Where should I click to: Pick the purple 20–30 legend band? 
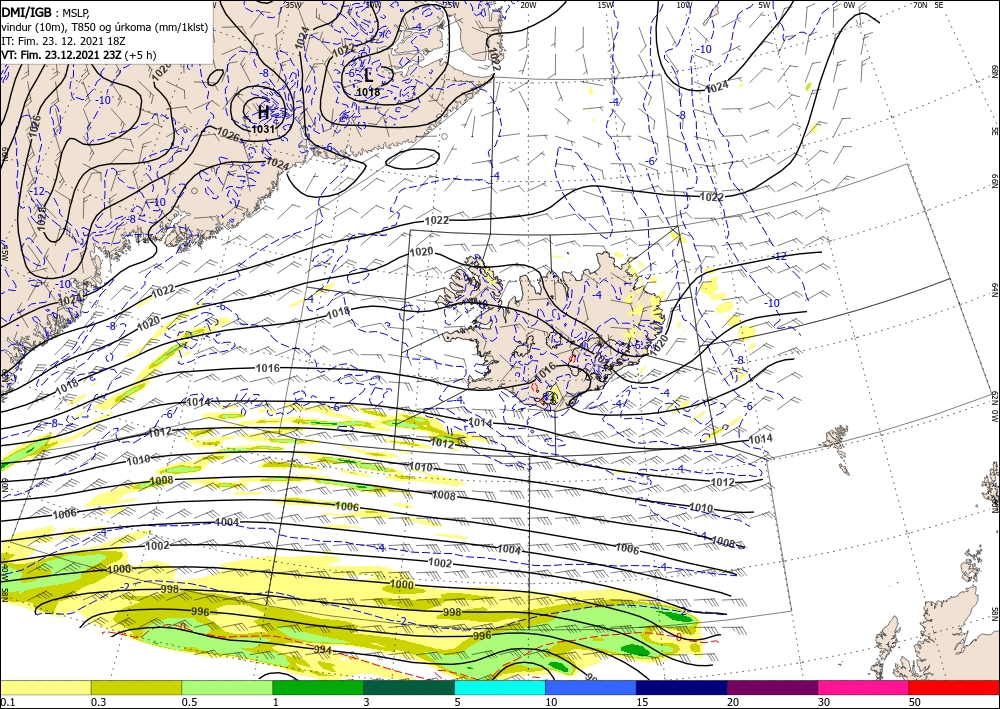[x=772, y=687]
